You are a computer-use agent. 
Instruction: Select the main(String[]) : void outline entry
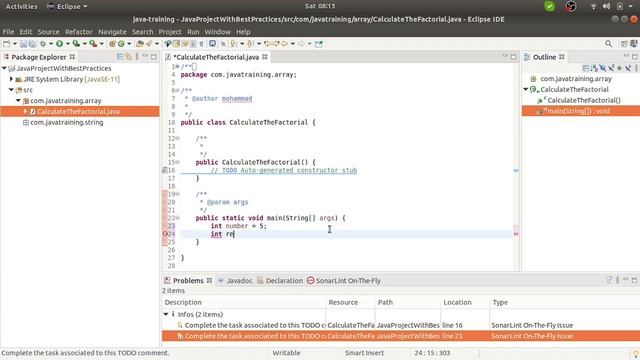[x=581, y=111]
